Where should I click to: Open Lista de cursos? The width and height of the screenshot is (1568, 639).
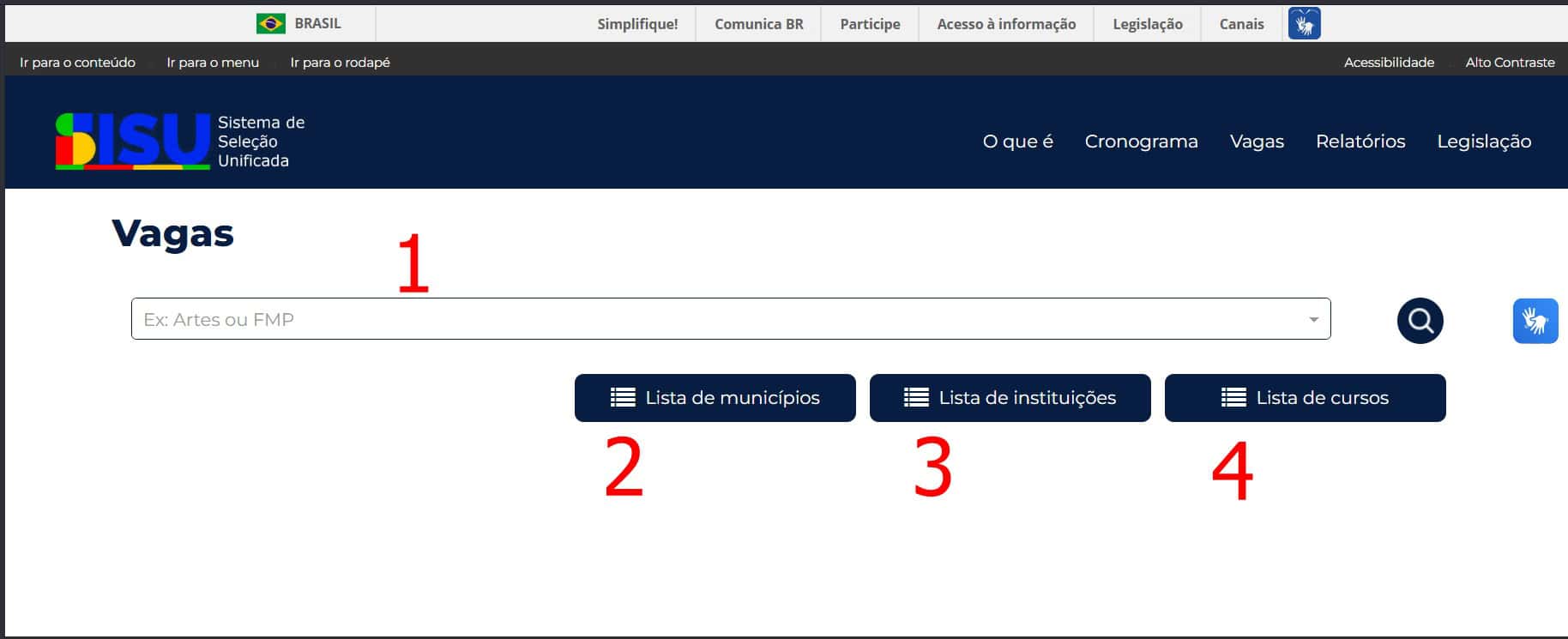tap(1305, 398)
